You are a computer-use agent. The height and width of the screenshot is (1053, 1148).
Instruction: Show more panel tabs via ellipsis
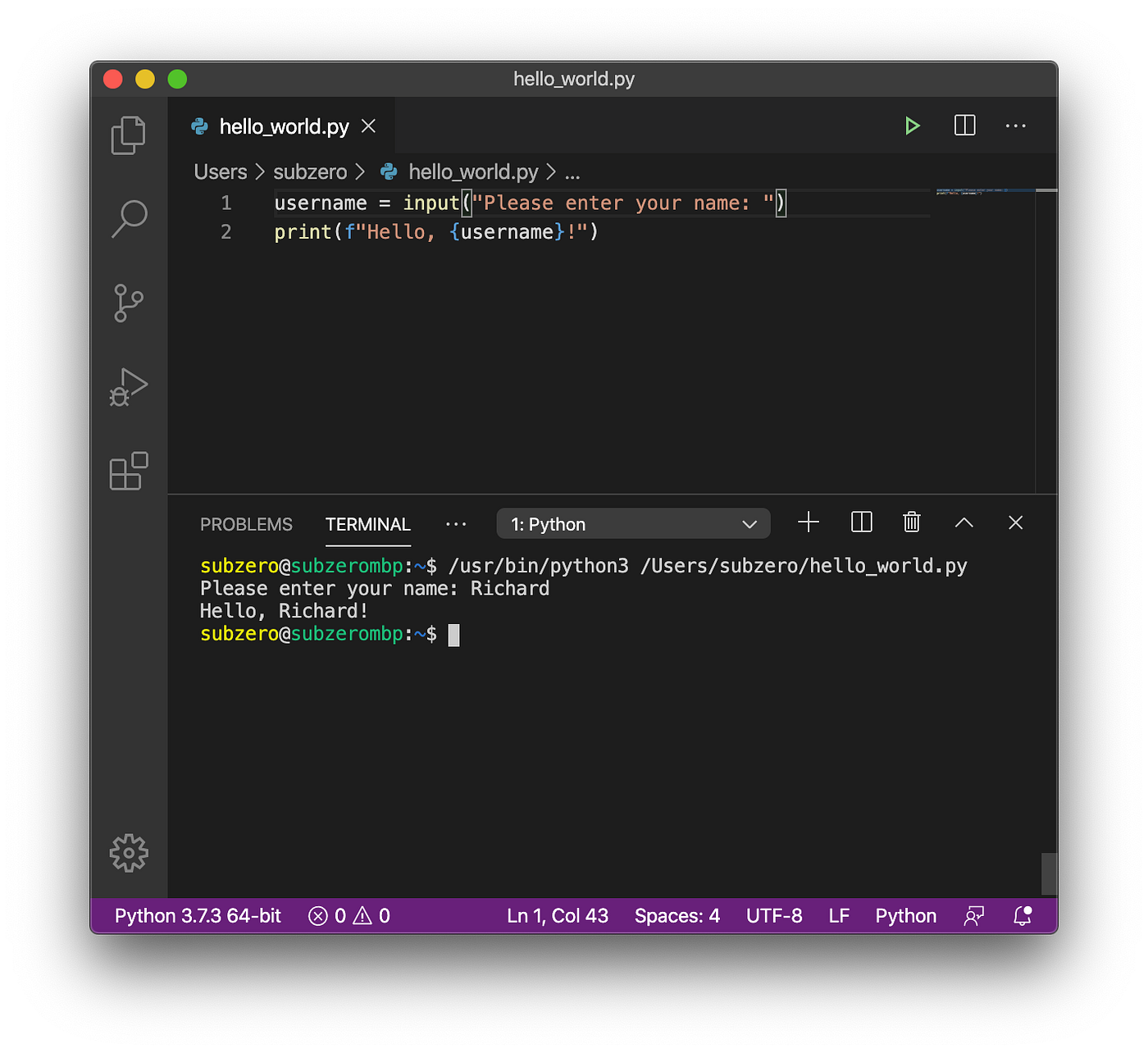(456, 524)
